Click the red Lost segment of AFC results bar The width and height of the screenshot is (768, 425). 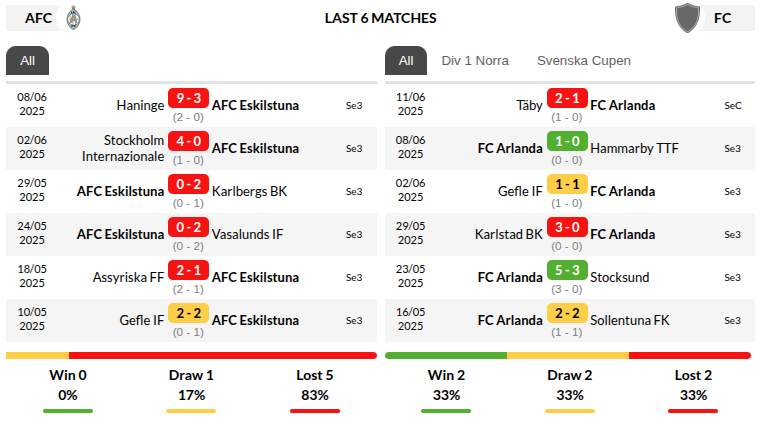(222, 355)
